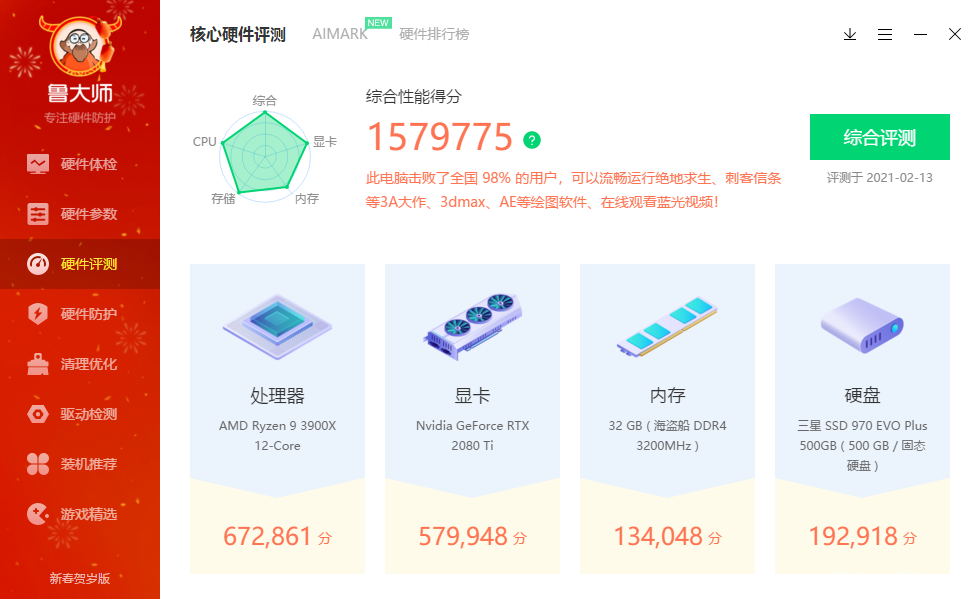Click the 清理优化 broom icon in sidebar
Viewport: 979px width, 599px height.
[x=37, y=364]
